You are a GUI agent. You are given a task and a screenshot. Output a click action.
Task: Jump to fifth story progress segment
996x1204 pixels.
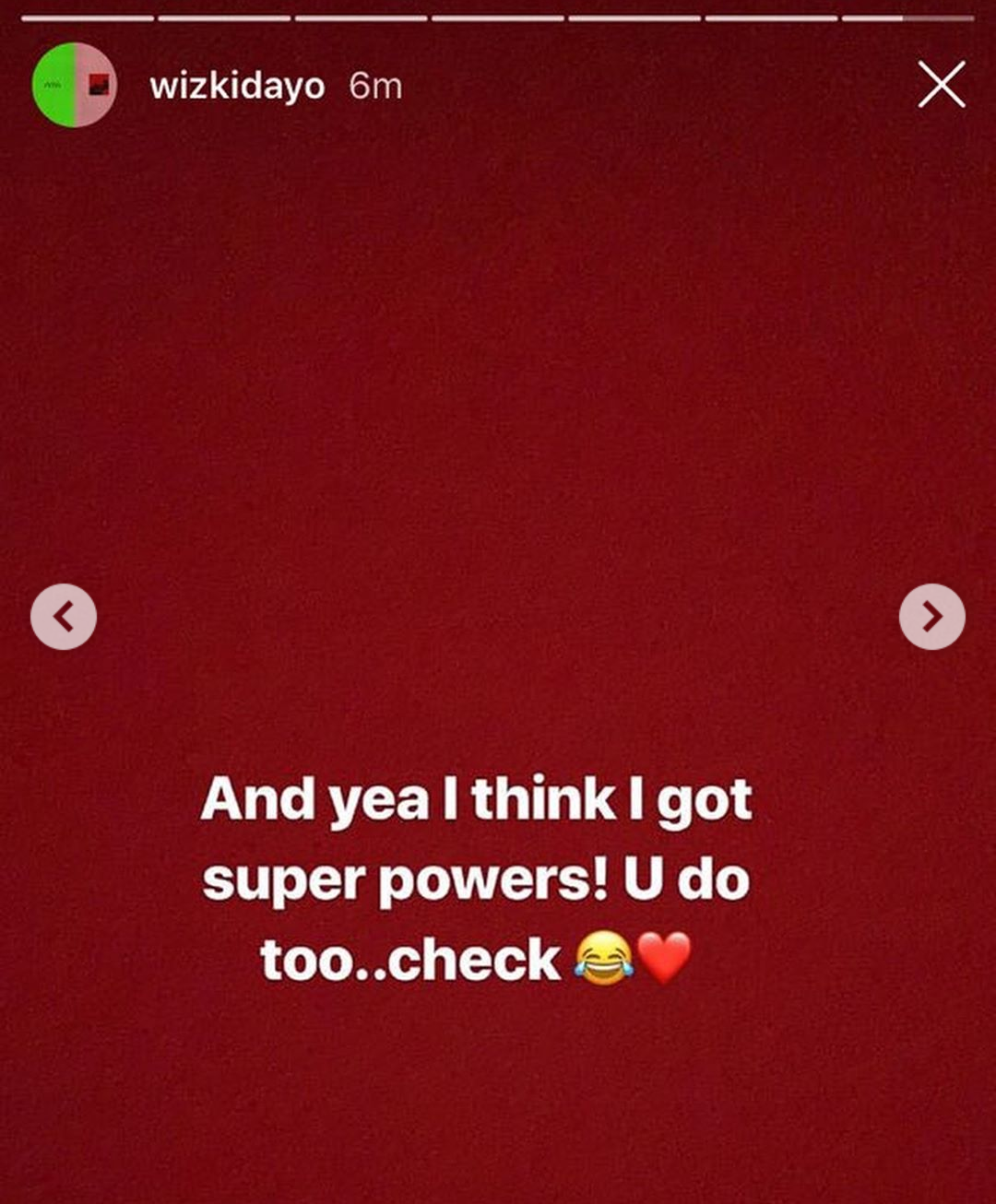click(634, 18)
